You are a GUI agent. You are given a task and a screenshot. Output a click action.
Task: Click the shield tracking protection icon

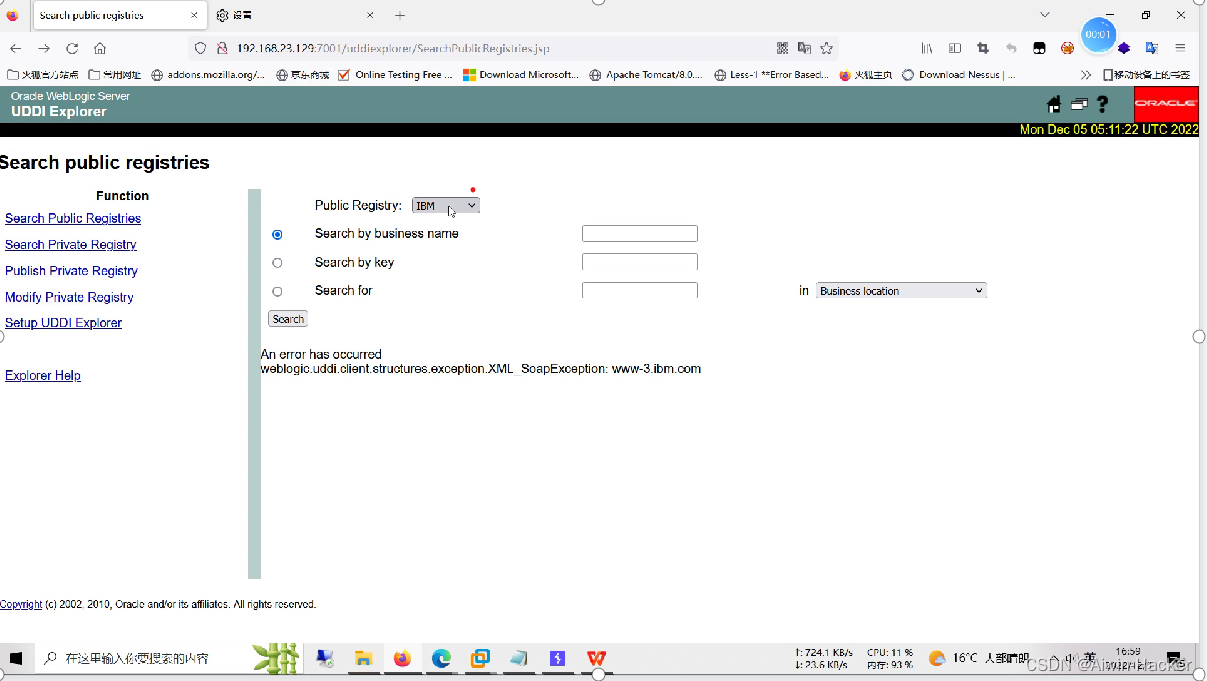(x=200, y=48)
